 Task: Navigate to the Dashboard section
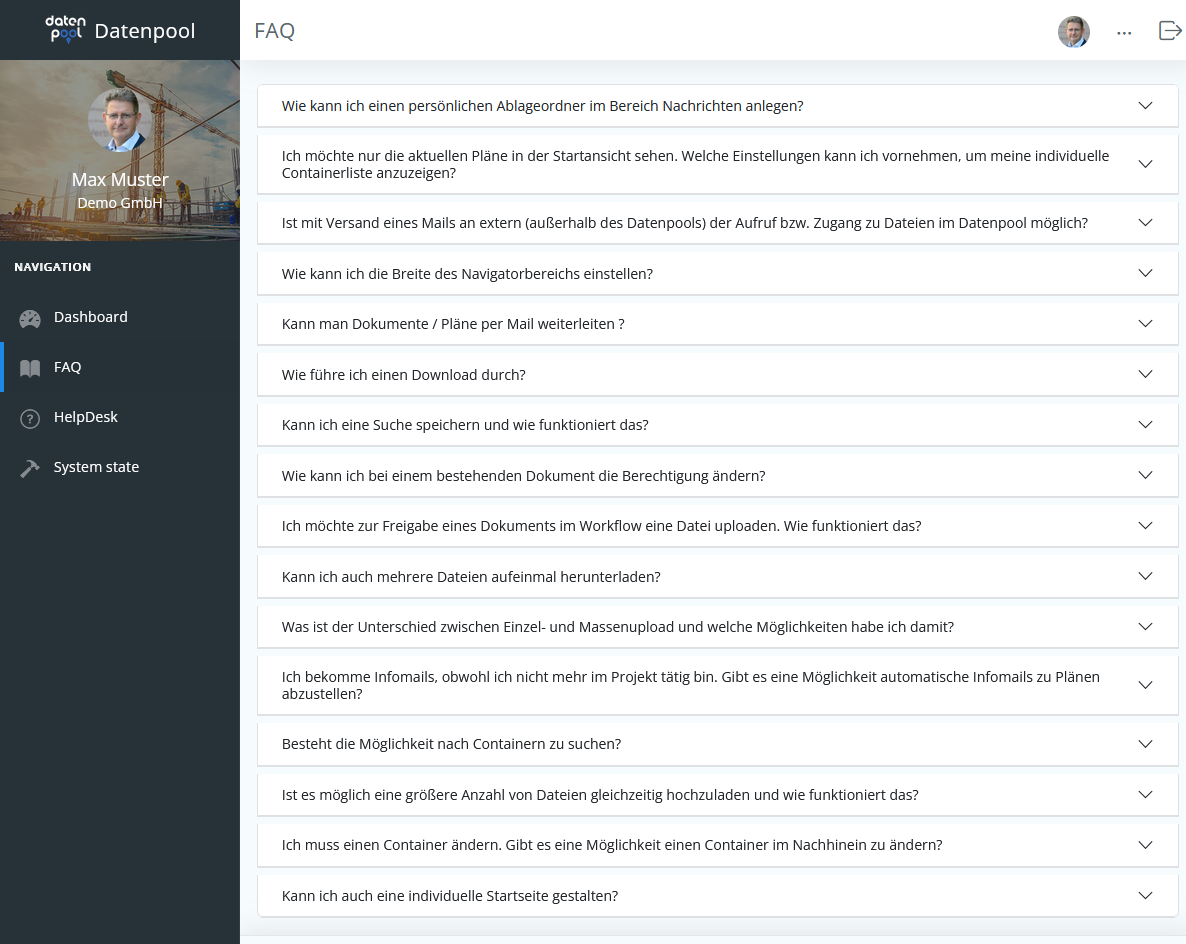90,317
